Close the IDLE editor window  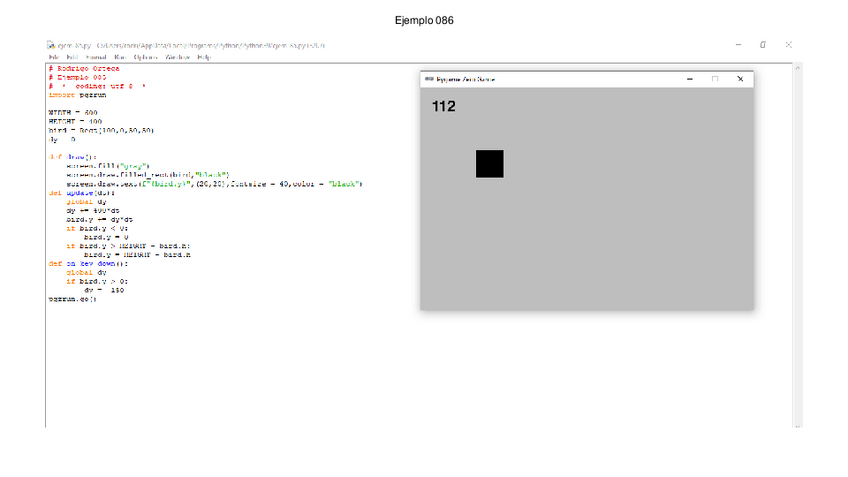coord(789,45)
